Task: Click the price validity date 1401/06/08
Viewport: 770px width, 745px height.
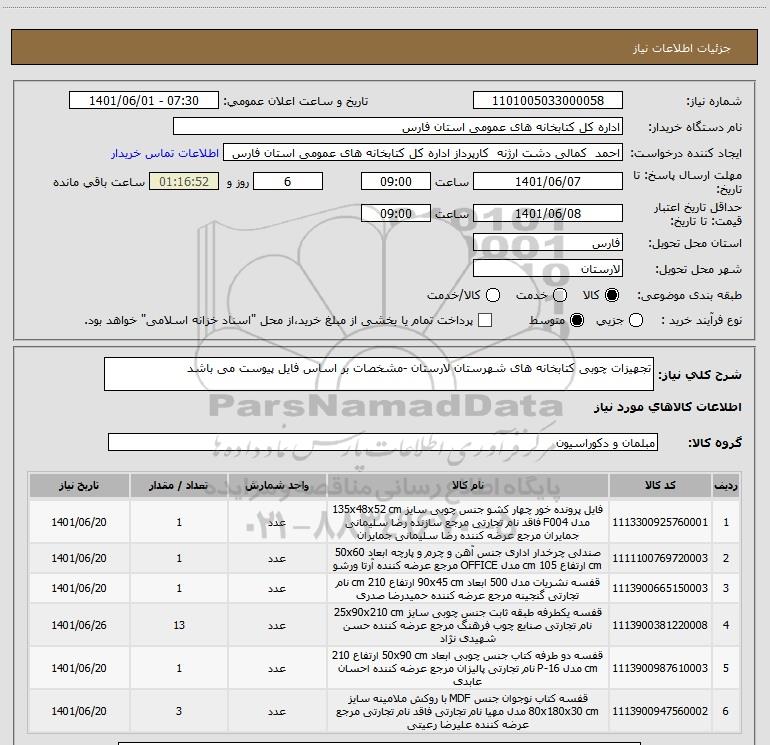Action: [548, 213]
